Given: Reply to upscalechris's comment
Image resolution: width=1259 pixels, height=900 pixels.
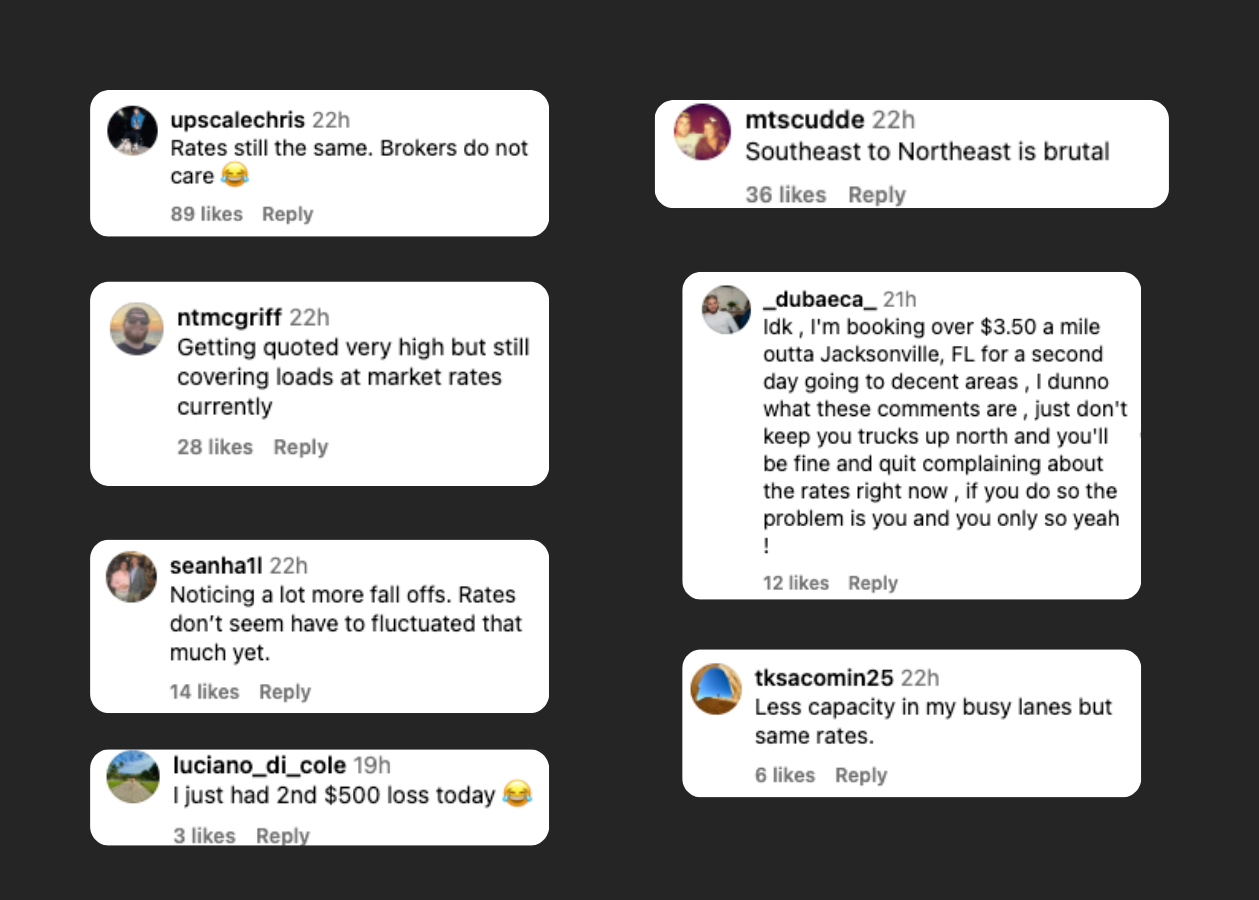Looking at the screenshot, I should tap(287, 214).
